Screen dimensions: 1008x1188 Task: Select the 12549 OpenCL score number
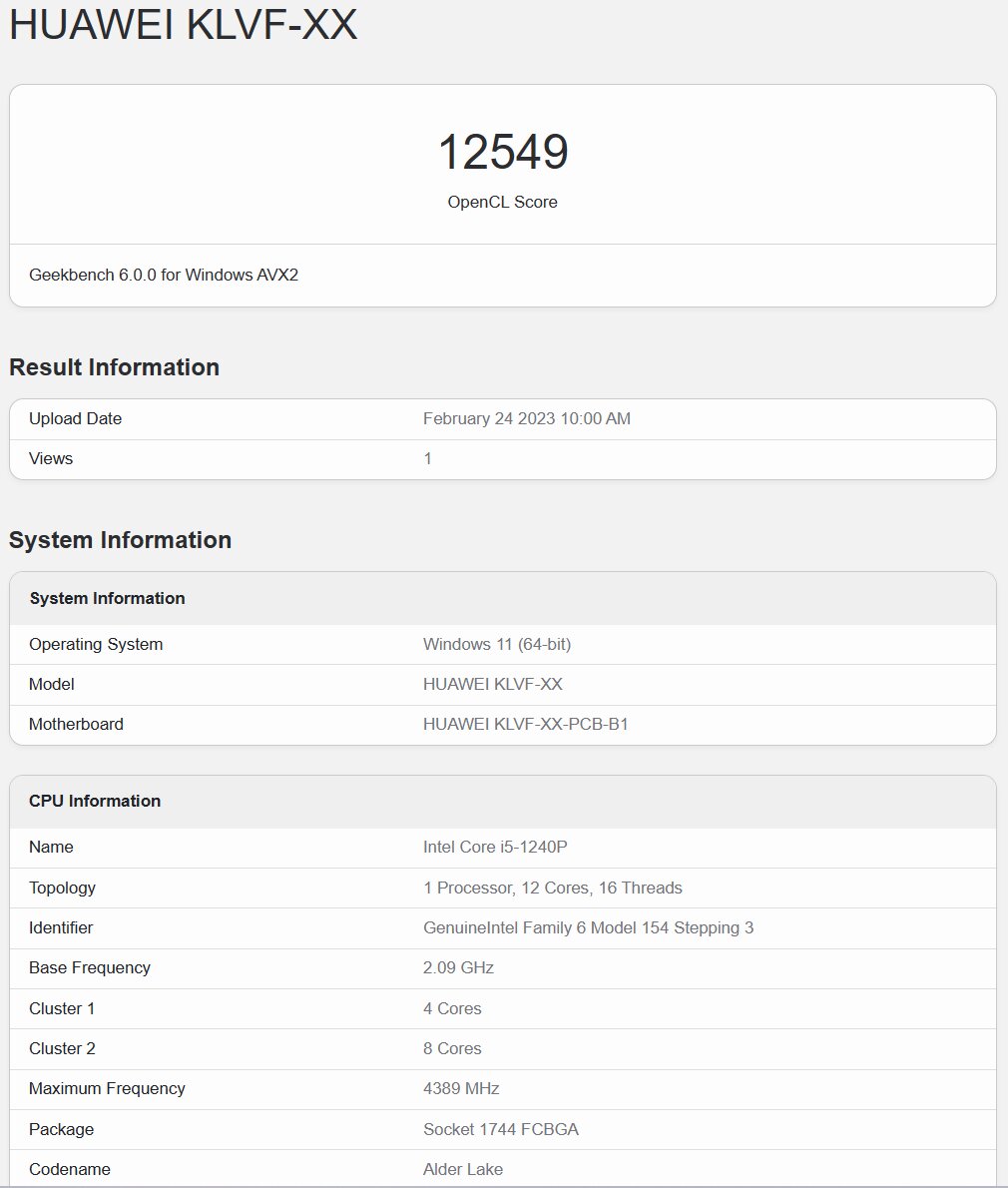point(503,152)
